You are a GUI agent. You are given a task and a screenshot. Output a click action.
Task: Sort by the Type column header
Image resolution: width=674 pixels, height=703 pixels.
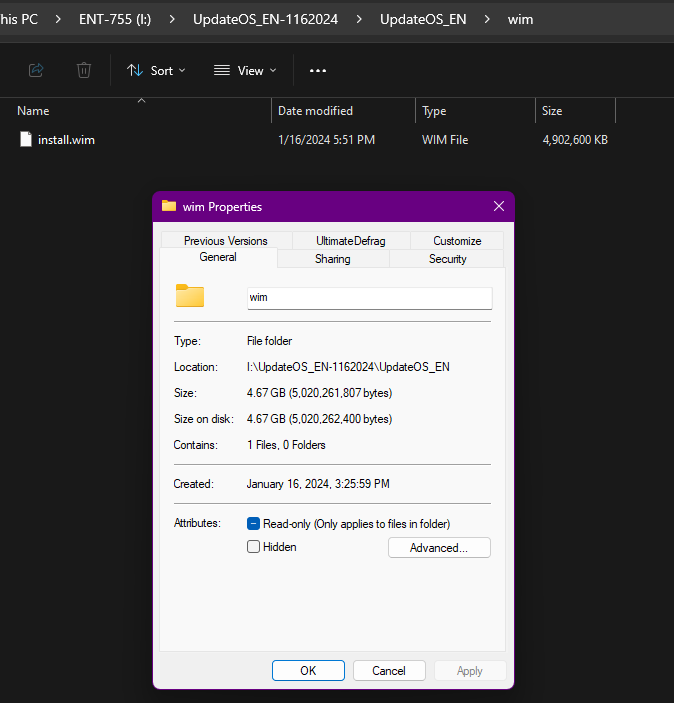click(434, 111)
